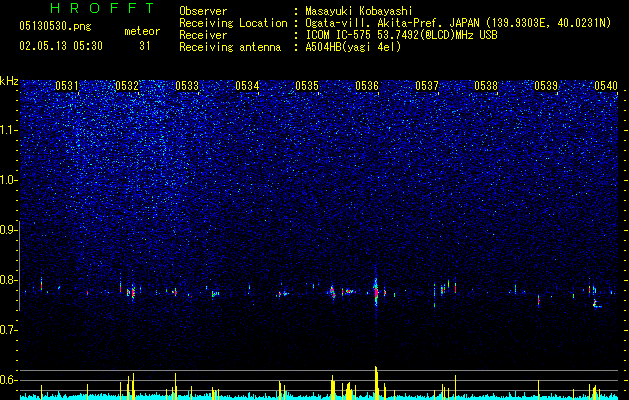Click time marker 0540
Image resolution: width=629 pixels, height=400 pixels.
click(x=606, y=86)
